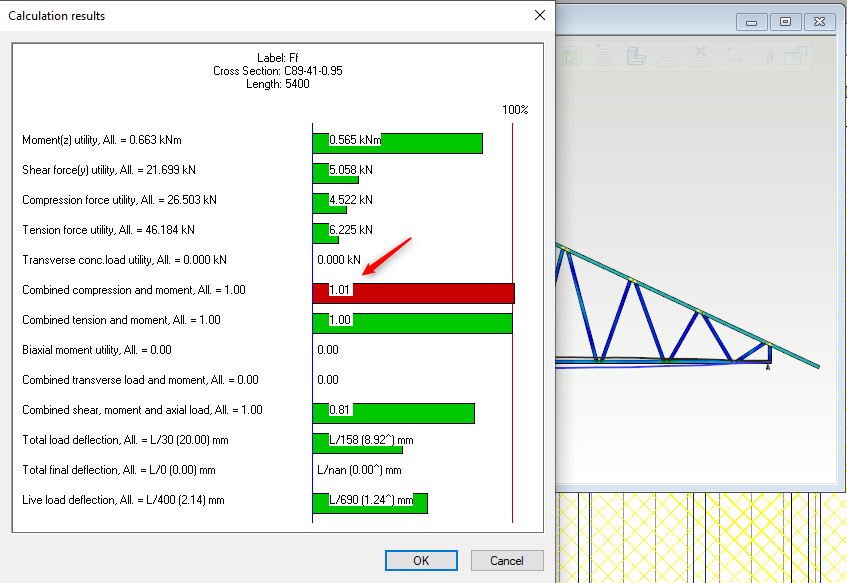Click the red combined compression and moment bar
This screenshot has width=847, height=583.
click(x=413, y=293)
